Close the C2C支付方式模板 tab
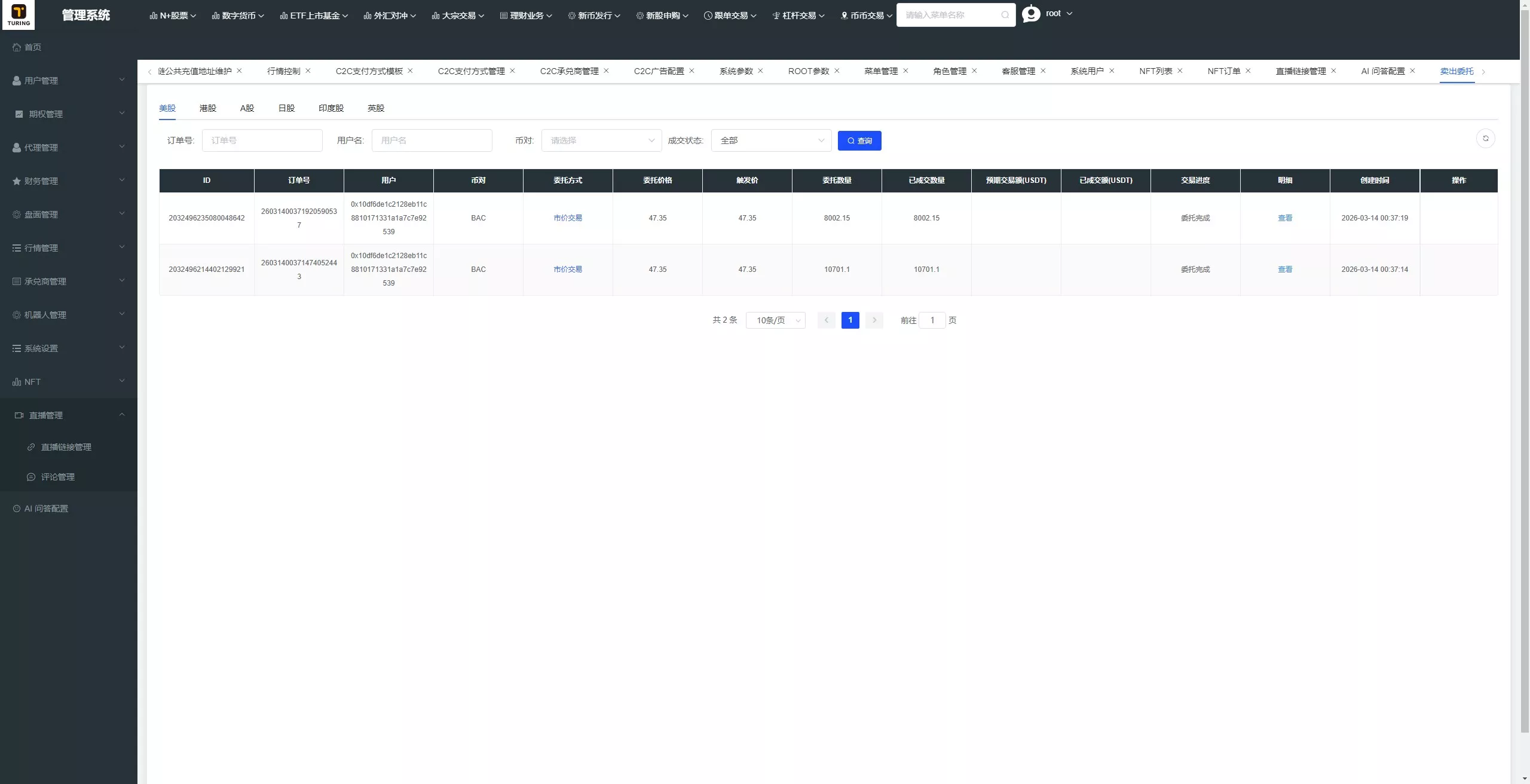1530x784 pixels. pos(411,71)
